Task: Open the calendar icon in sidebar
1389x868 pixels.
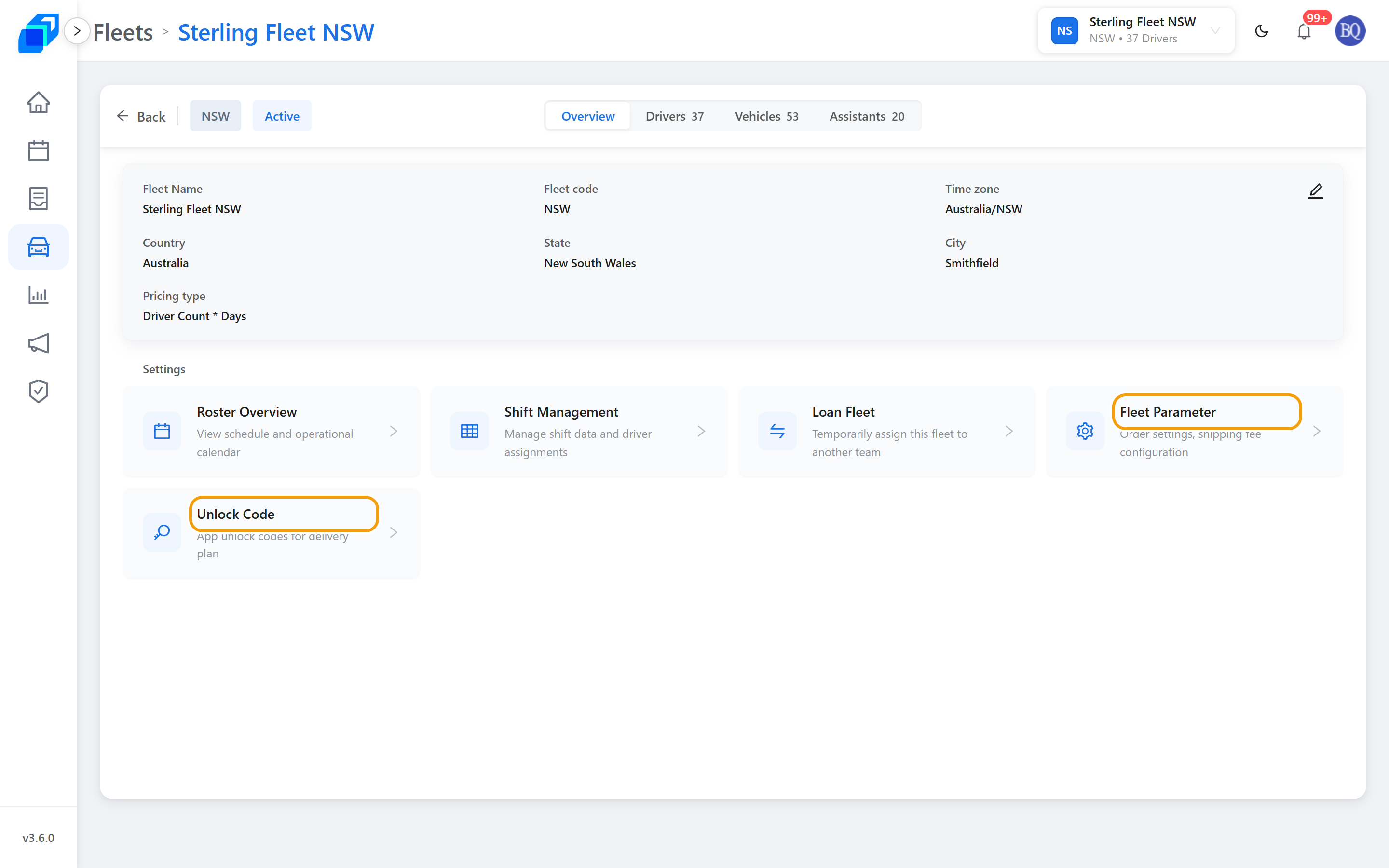Action: click(39, 150)
